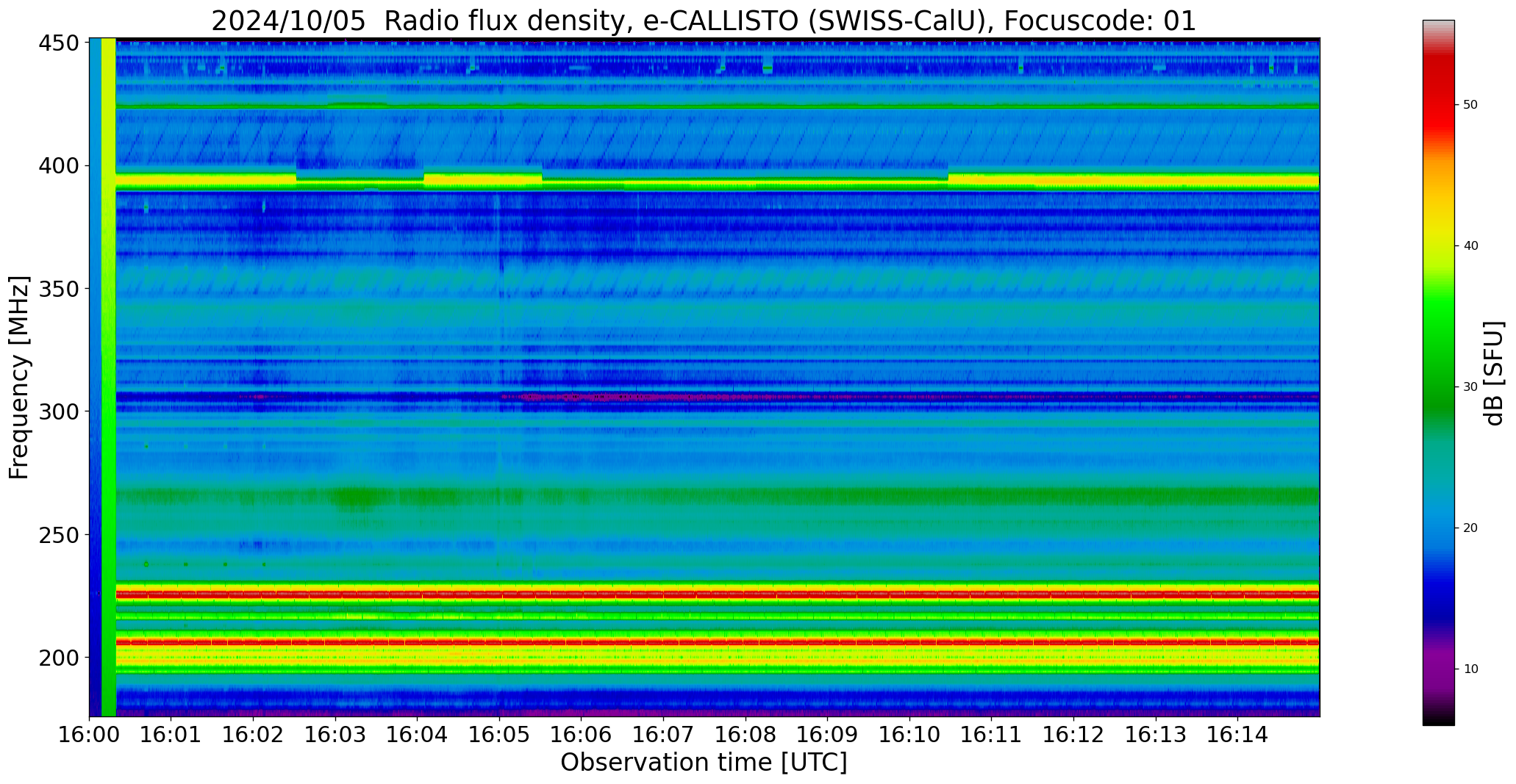
Task: Click the colorbar tick label 50
Action: click(x=1470, y=105)
